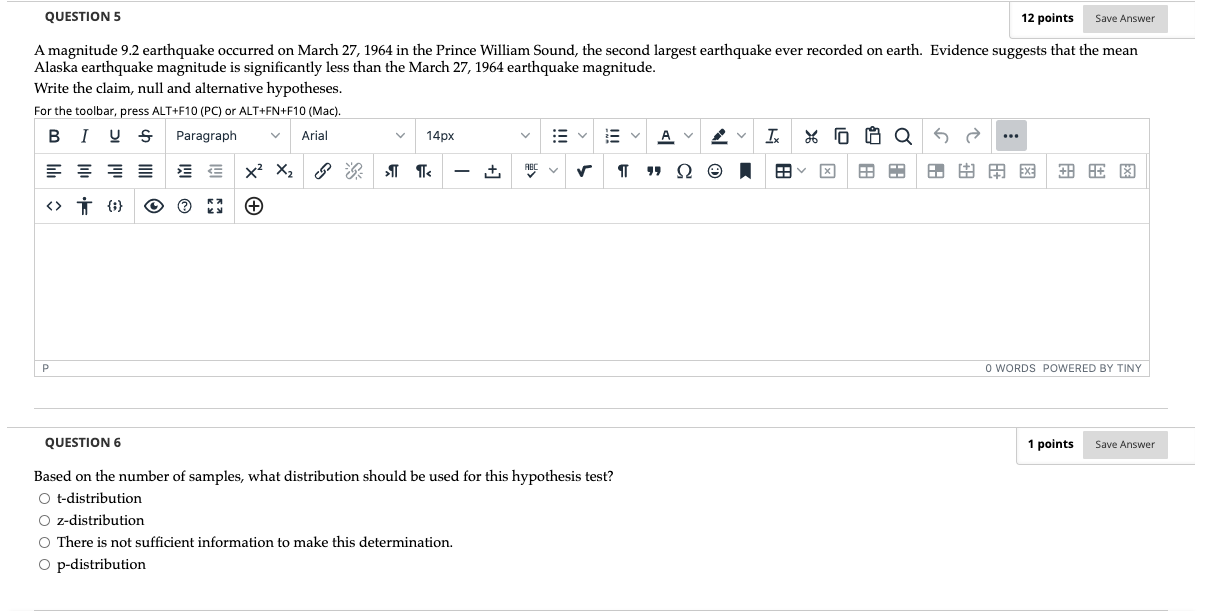Apply italic formatting

[85, 136]
